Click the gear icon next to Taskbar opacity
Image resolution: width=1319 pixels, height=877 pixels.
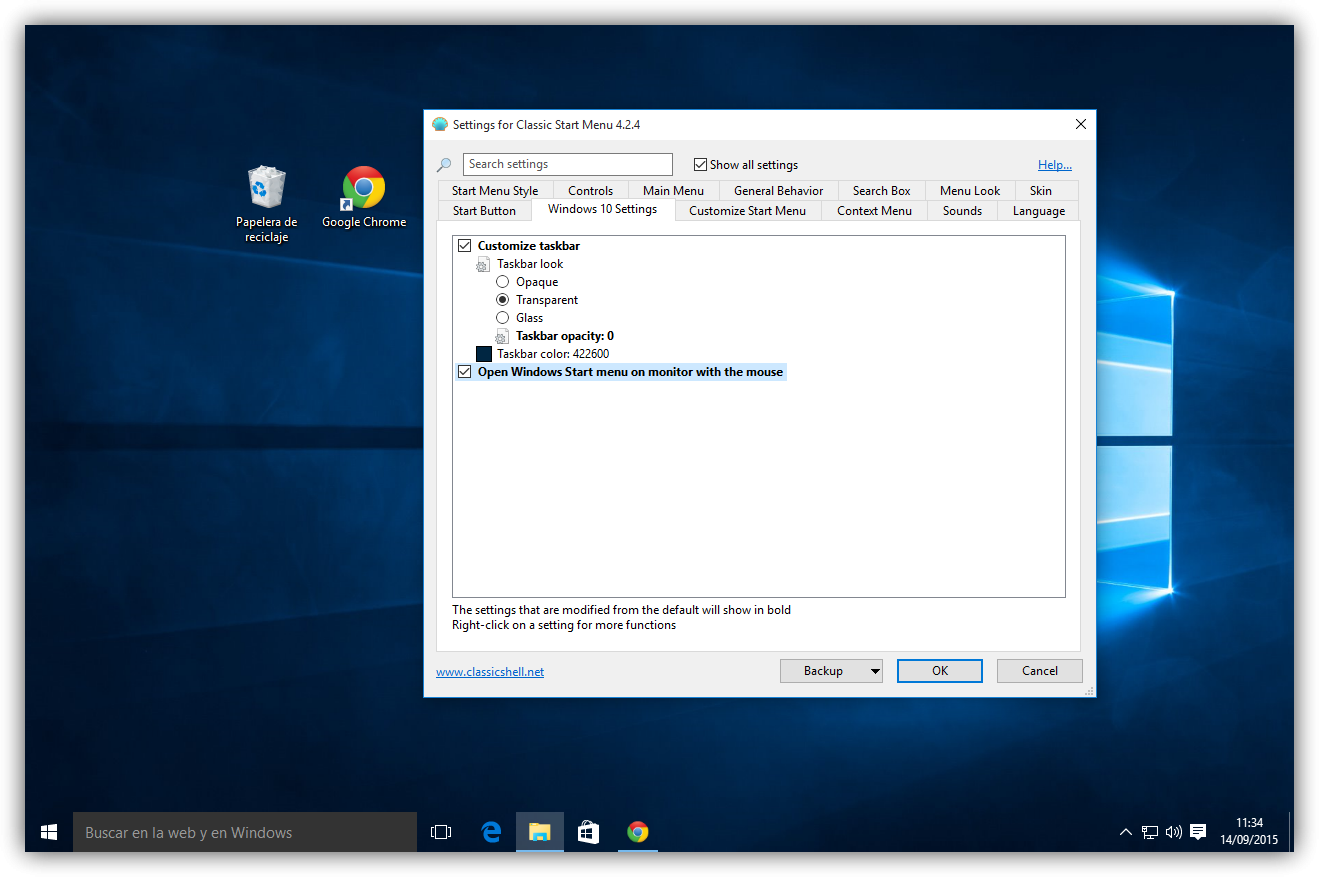pyautogui.click(x=502, y=336)
